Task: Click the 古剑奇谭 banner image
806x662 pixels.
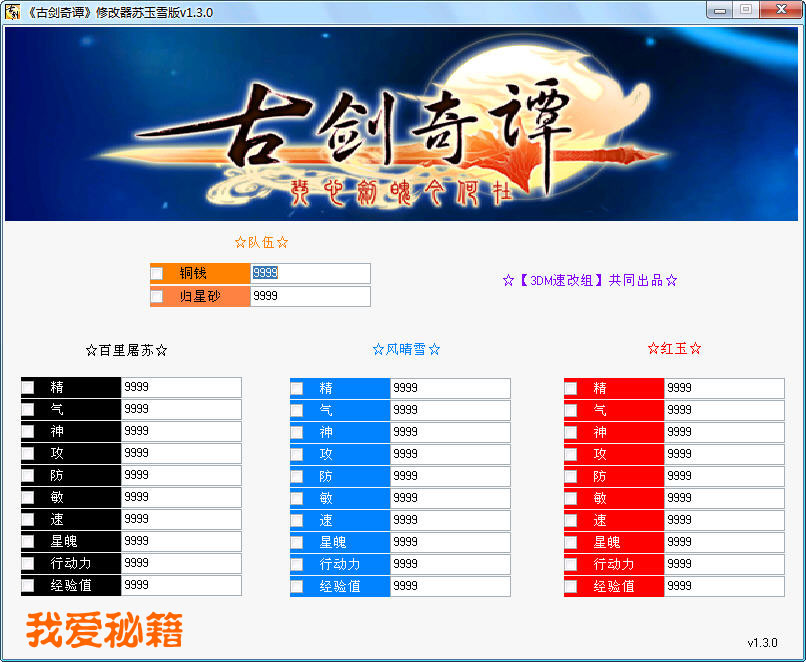Action: [402, 123]
